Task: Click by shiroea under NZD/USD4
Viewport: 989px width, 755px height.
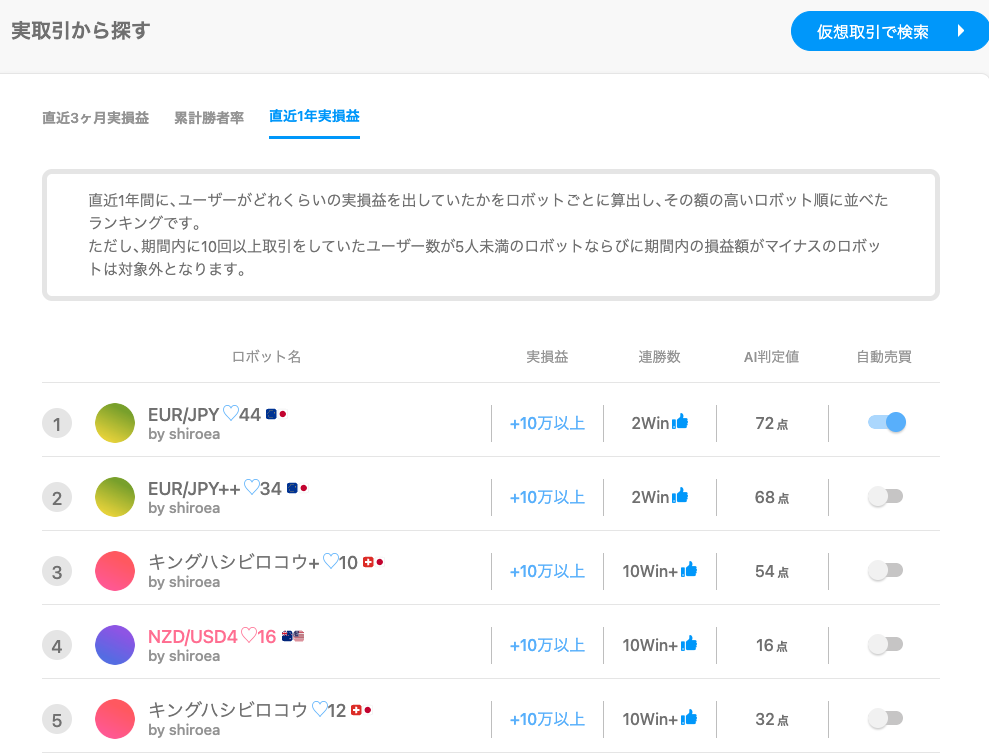Action: 184,656
